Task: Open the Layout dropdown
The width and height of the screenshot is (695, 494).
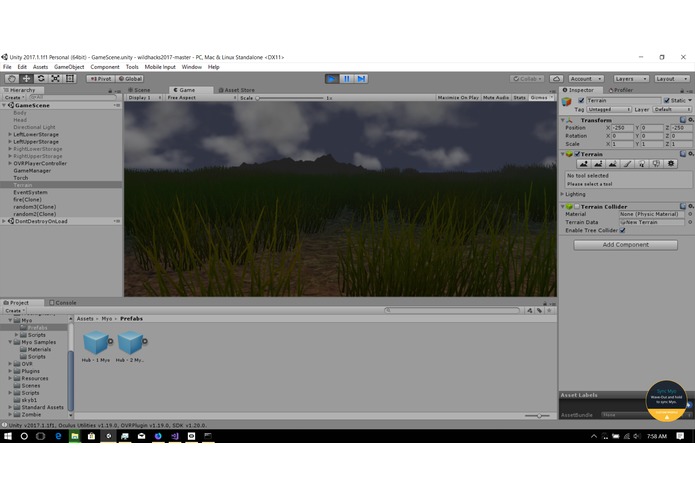Action: (x=672, y=79)
